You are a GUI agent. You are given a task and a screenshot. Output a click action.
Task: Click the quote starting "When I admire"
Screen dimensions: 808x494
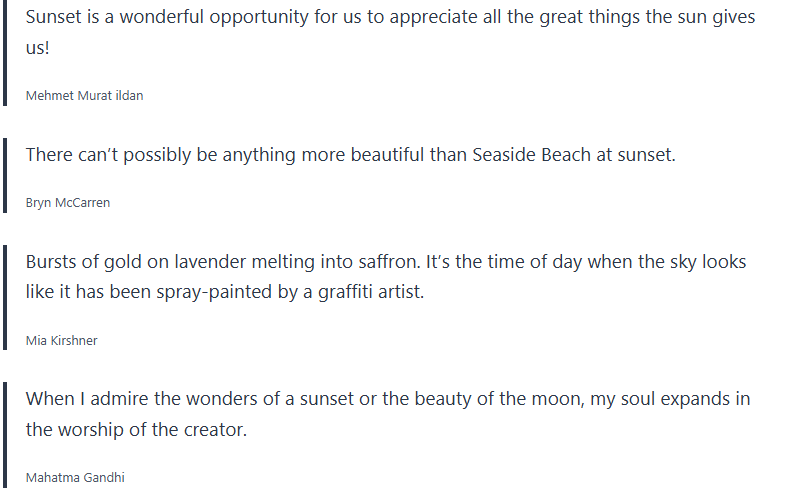click(387, 400)
